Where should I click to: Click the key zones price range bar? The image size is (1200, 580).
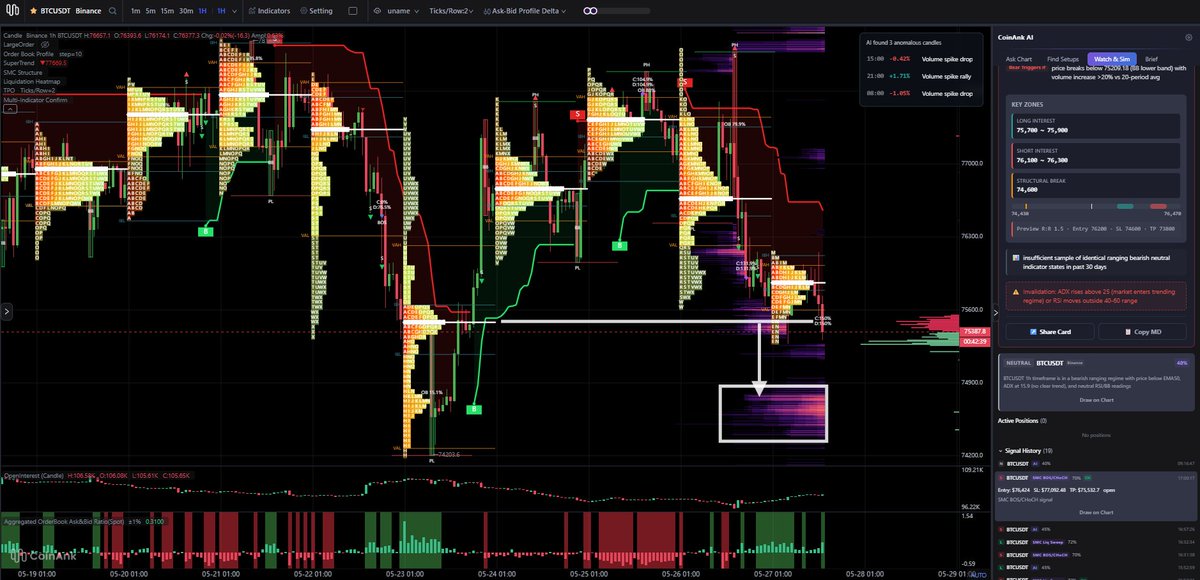click(1095, 204)
